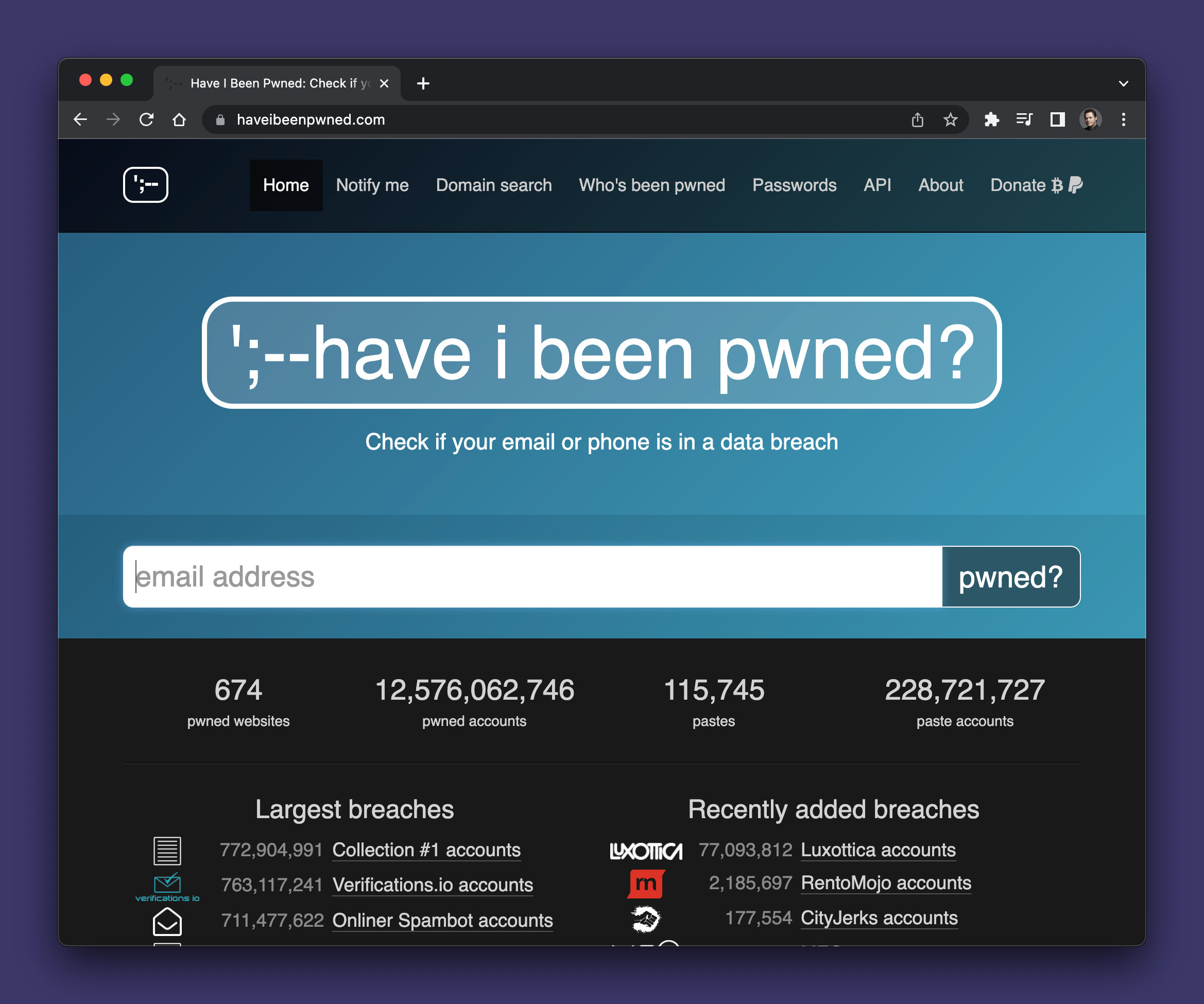Expand the tab search chevron
The height and width of the screenshot is (1004, 1204).
(1124, 84)
